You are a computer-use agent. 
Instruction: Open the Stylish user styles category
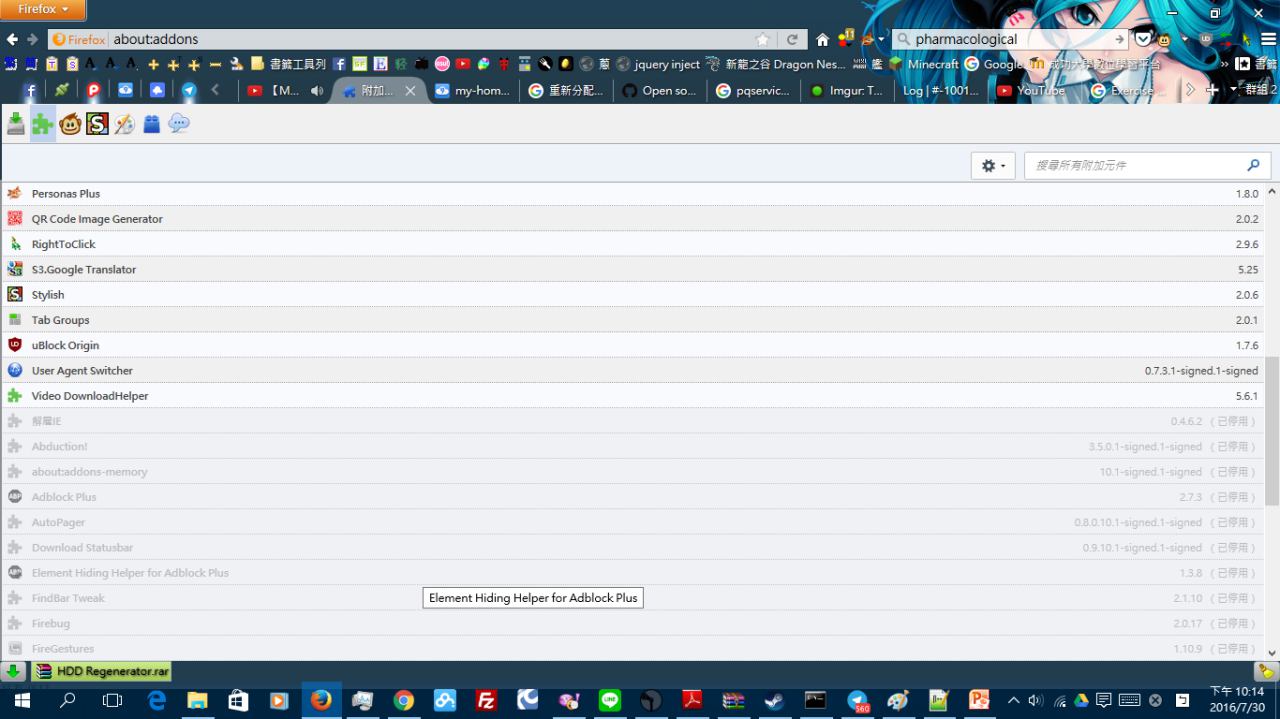(97, 124)
